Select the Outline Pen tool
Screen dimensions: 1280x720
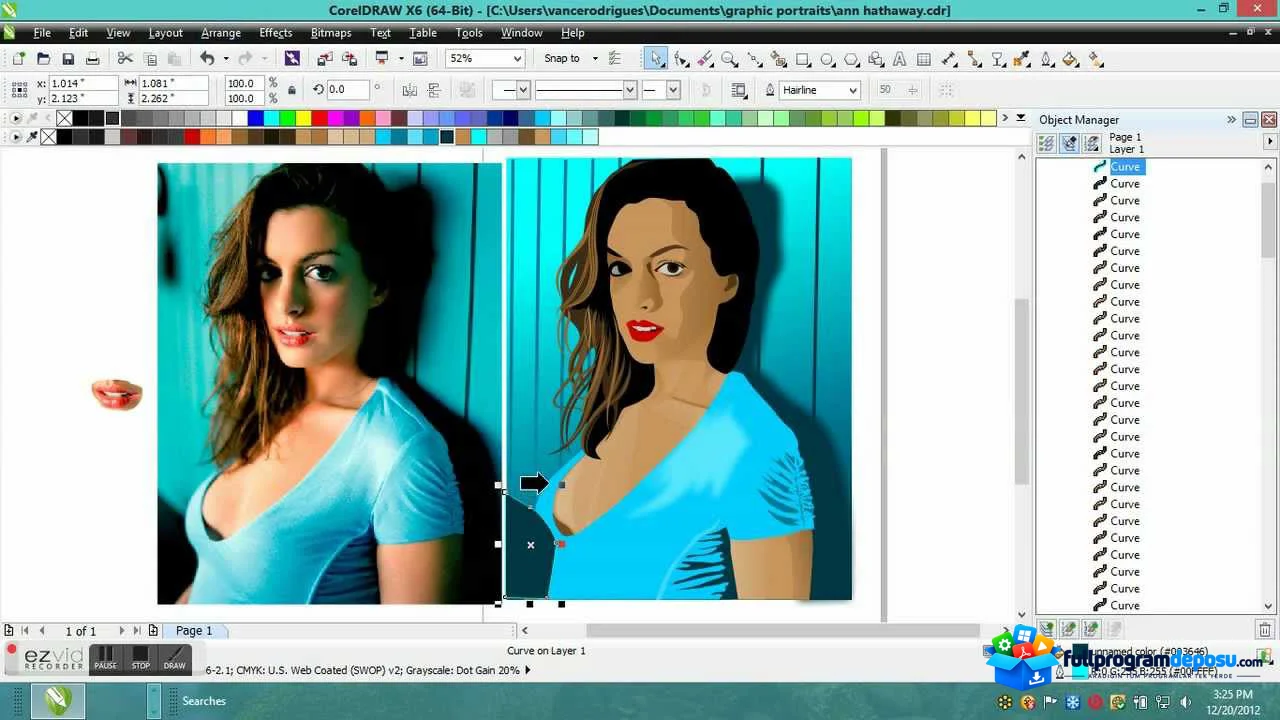[x=1047, y=59]
